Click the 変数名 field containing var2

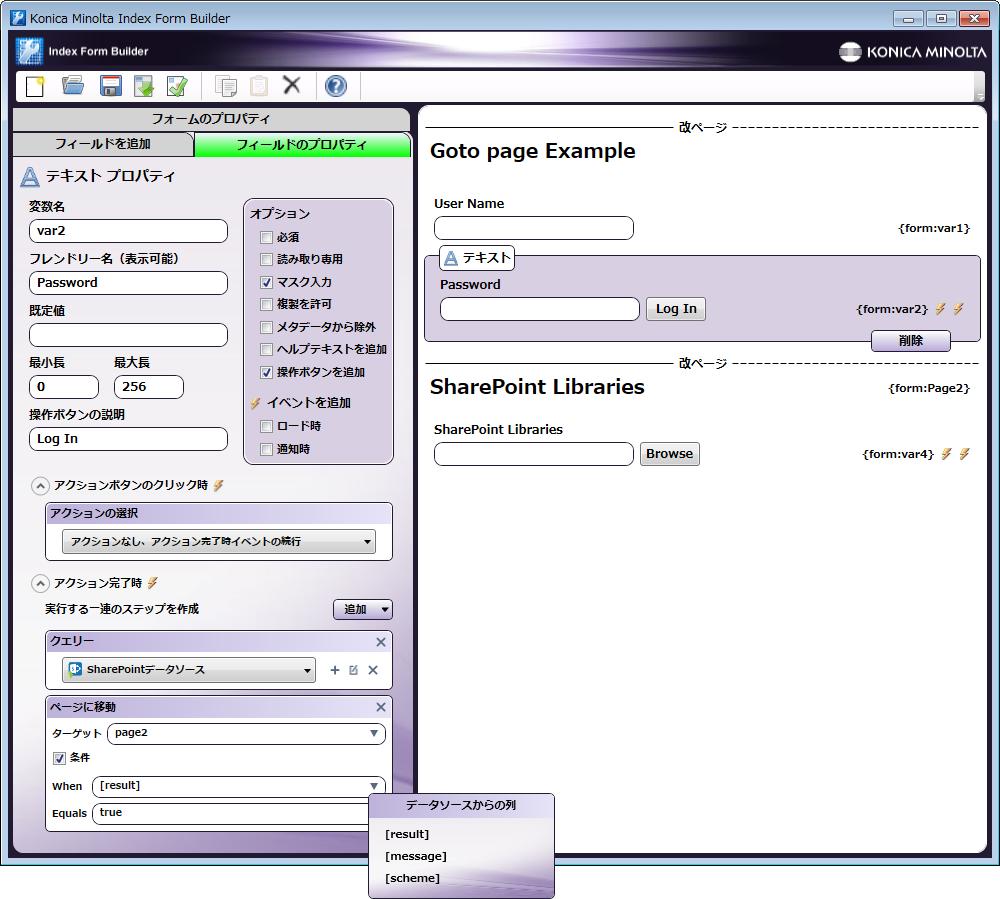tap(128, 231)
